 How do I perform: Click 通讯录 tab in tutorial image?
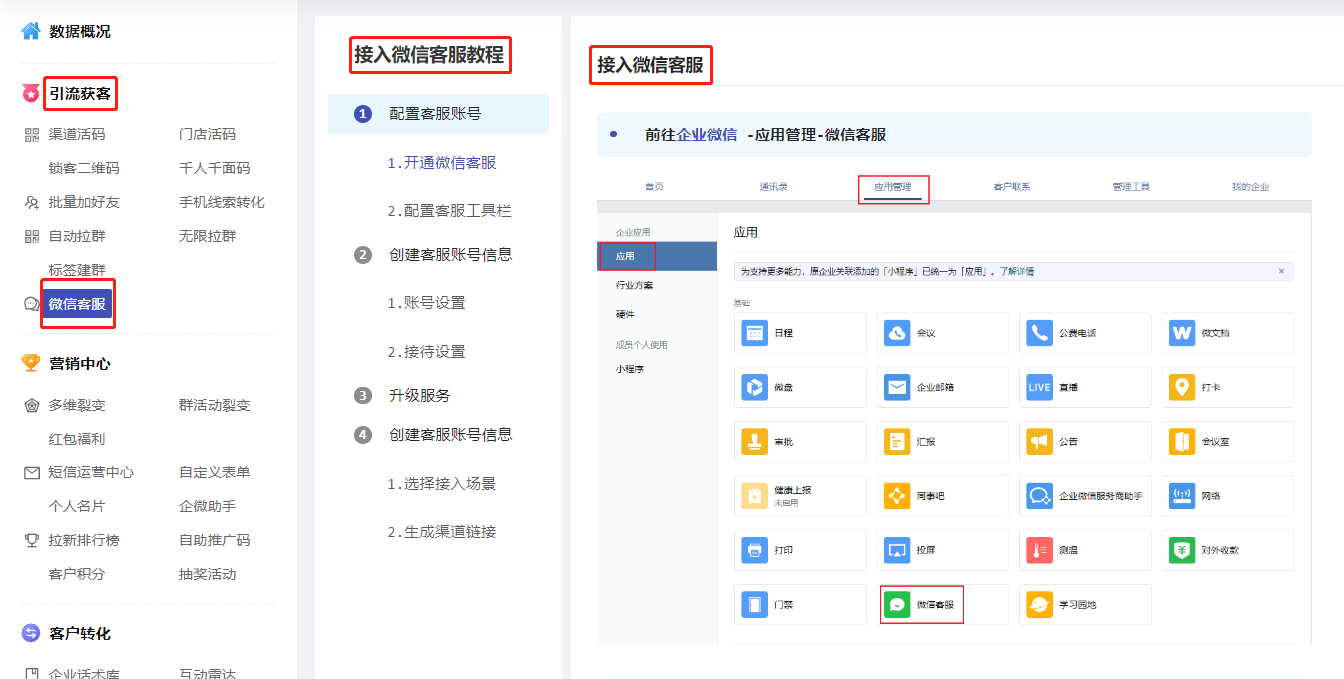(774, 187)
